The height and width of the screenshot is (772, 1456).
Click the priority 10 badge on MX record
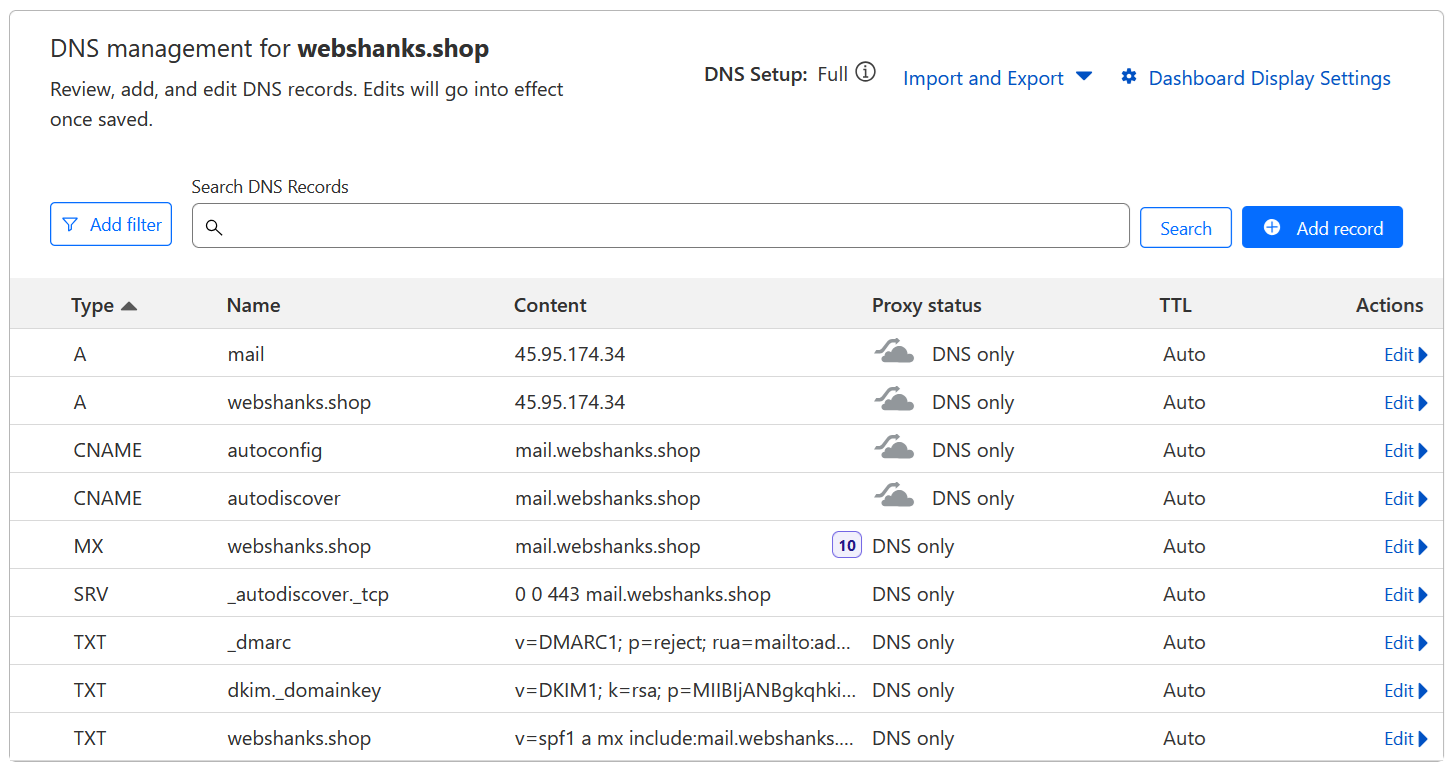coord(847,545)
